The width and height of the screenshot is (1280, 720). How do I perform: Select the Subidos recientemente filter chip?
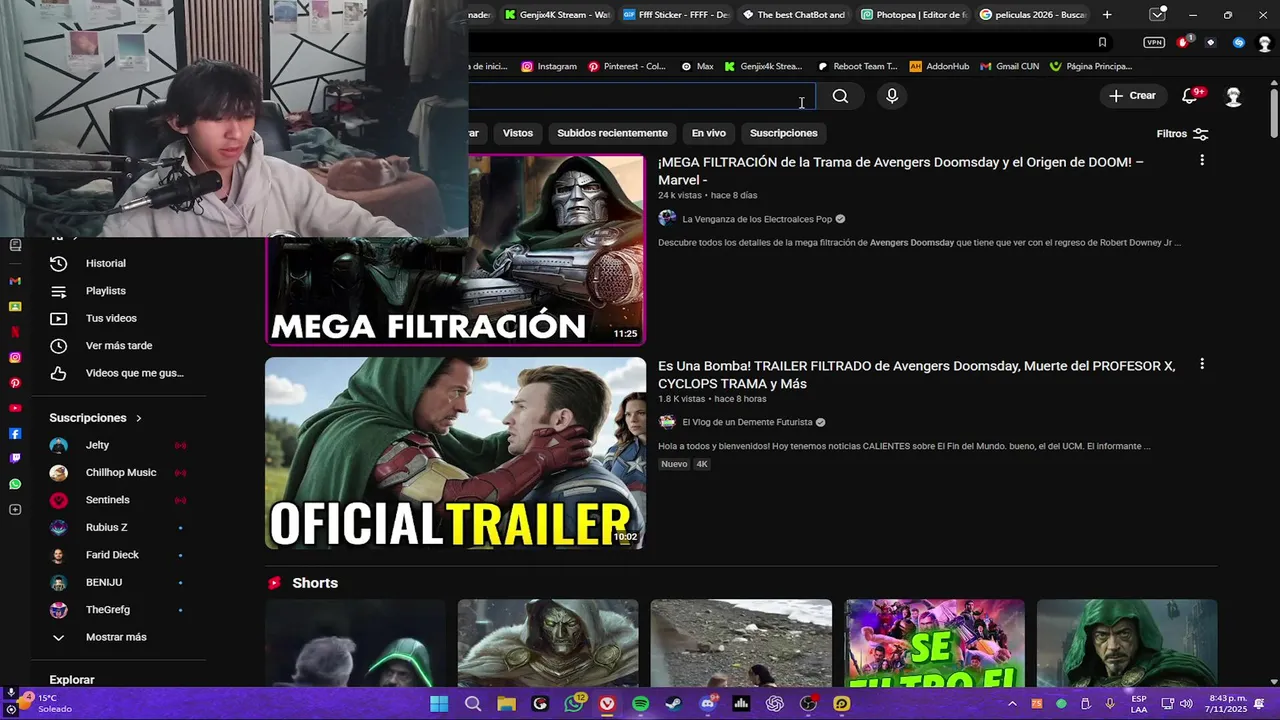pyautogui.click(x=612, y=133)
